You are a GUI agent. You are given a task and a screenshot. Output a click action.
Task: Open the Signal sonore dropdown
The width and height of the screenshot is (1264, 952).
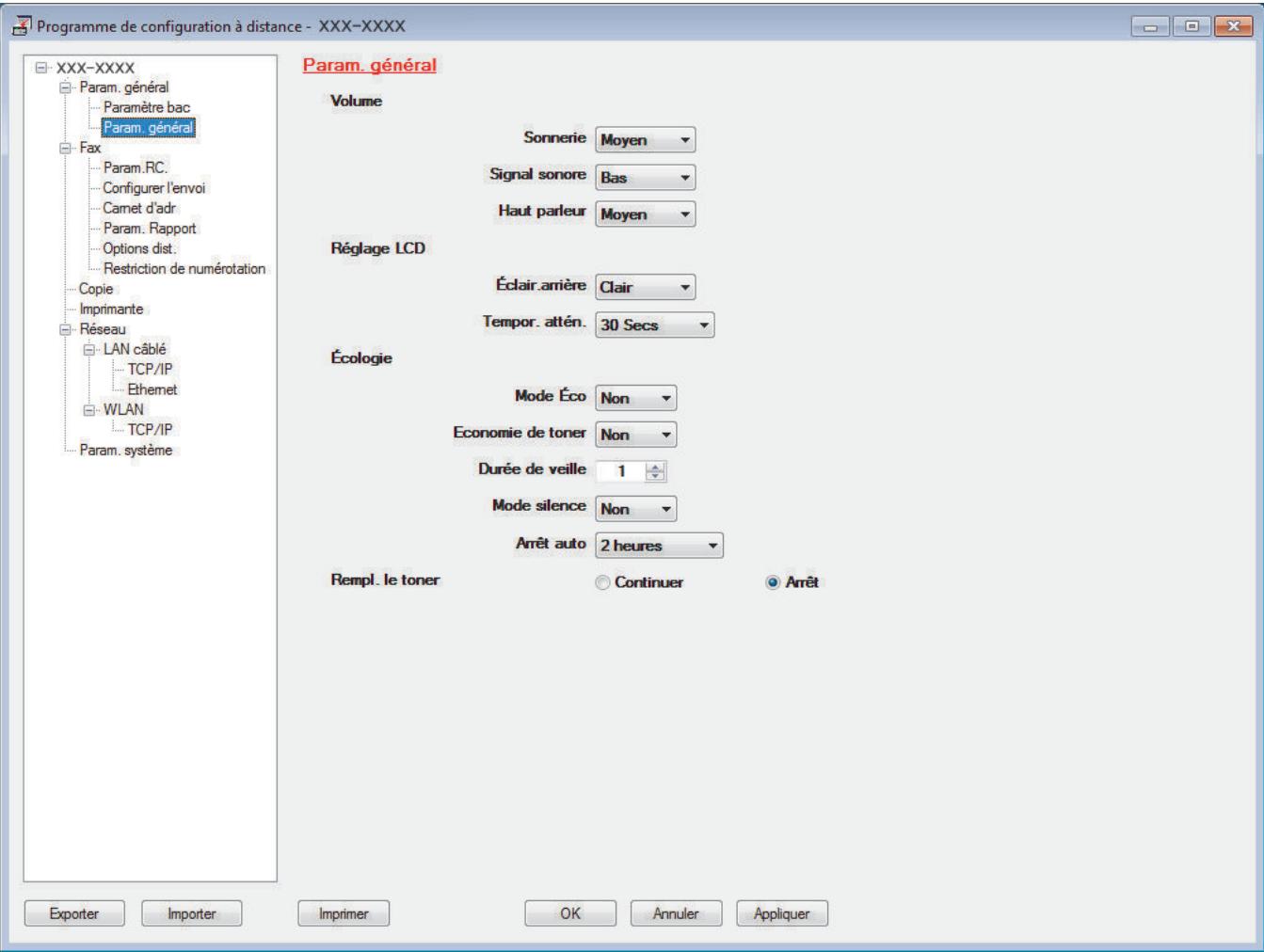(x=646, y=177)
